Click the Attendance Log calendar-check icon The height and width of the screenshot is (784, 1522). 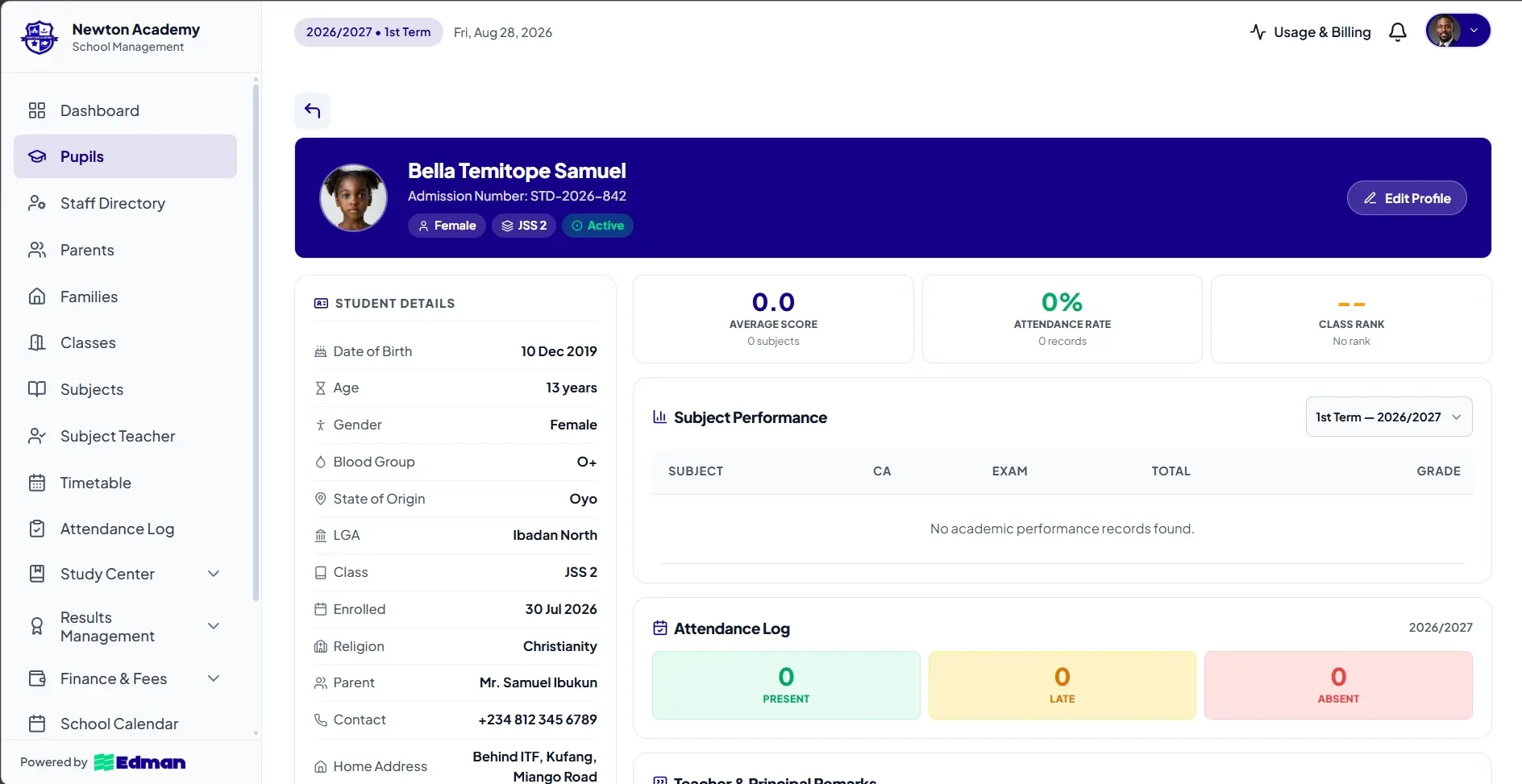point(659,628)
